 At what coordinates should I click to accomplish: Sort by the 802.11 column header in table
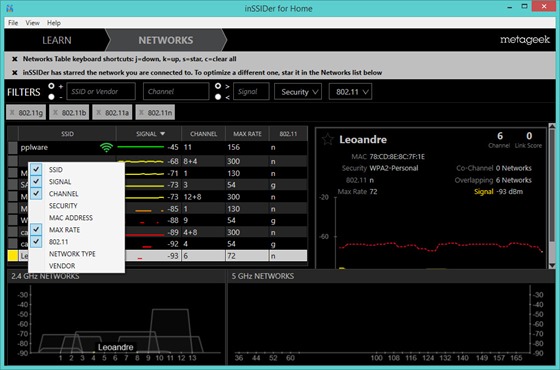(x=288, y=134)
